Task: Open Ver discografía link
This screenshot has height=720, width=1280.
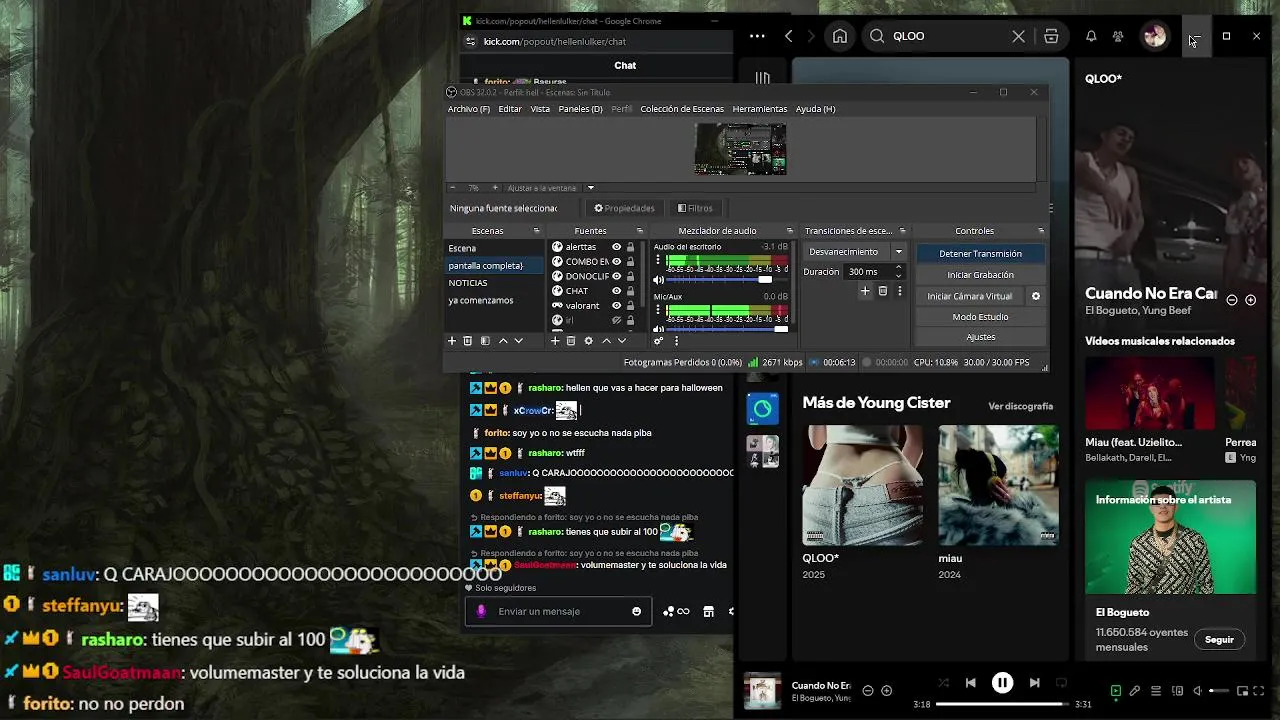Action: click(1020, 406)
